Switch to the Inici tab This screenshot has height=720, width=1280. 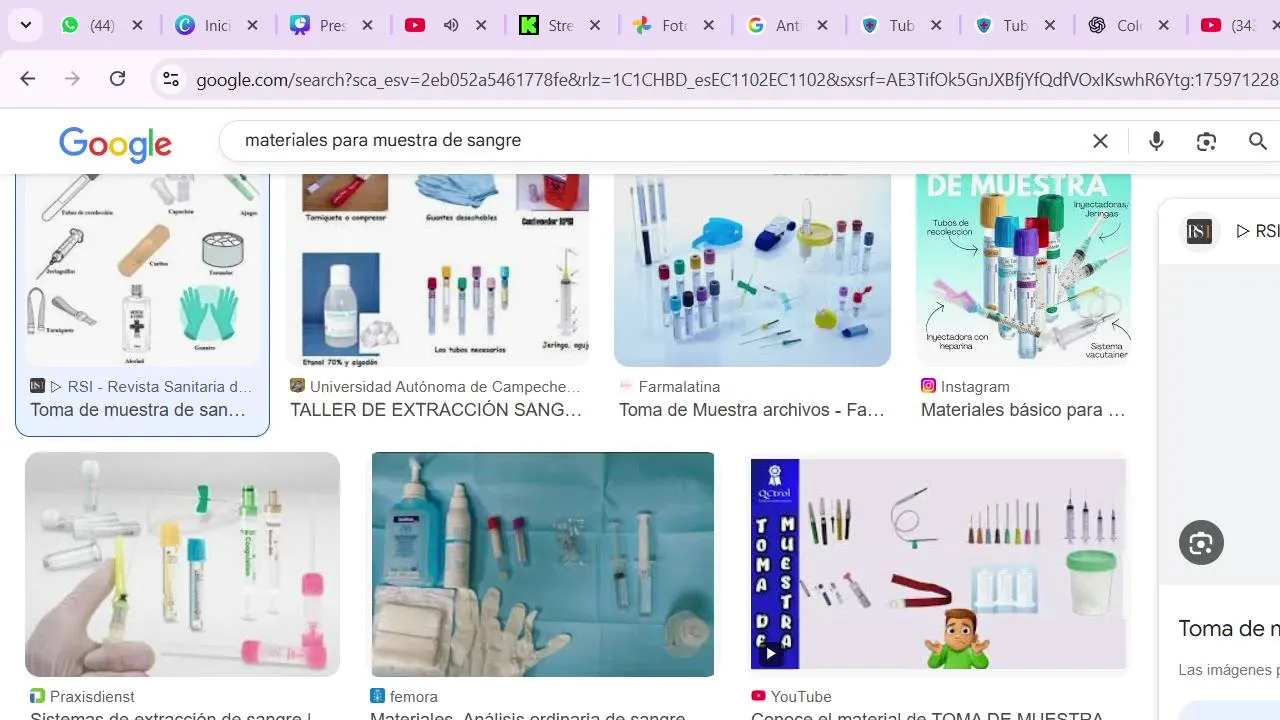tap(203, 25)
